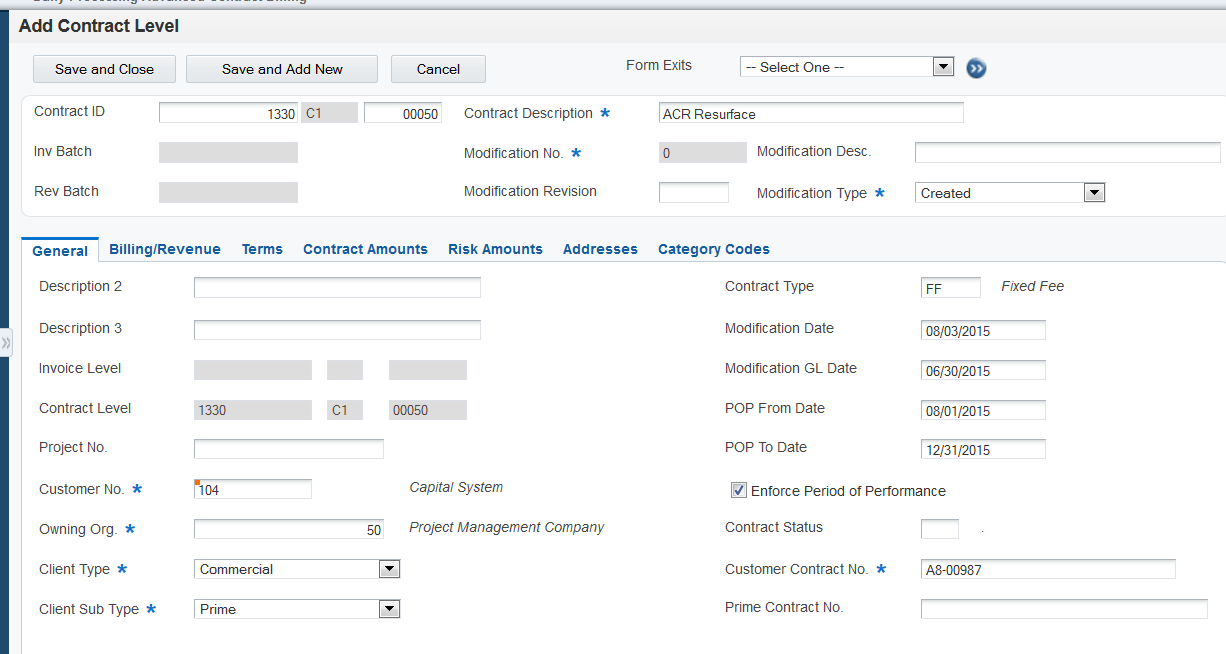
Task: Click the Description 2 input field
Action: (x=337, y=287)
